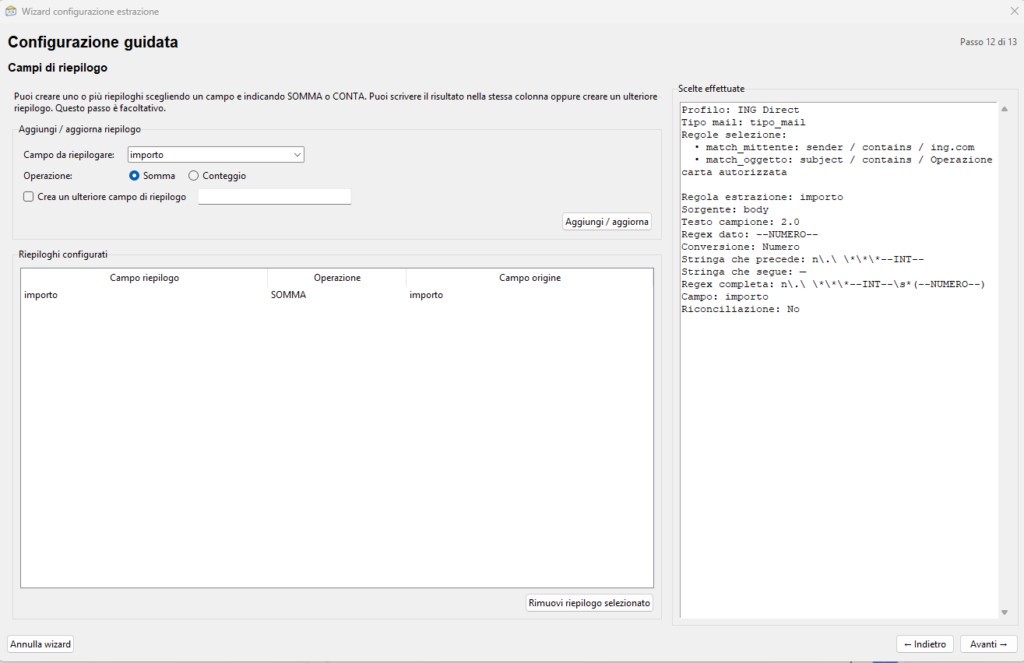Close the Wizard configurazione estrazione window

(x=1014, y=11)
